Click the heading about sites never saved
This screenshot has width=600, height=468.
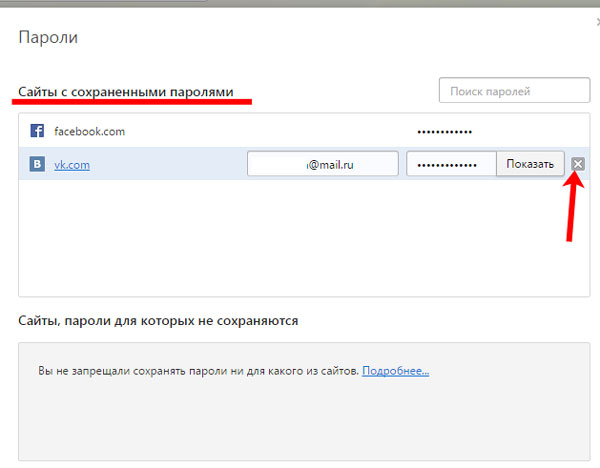tap(158, 321)
